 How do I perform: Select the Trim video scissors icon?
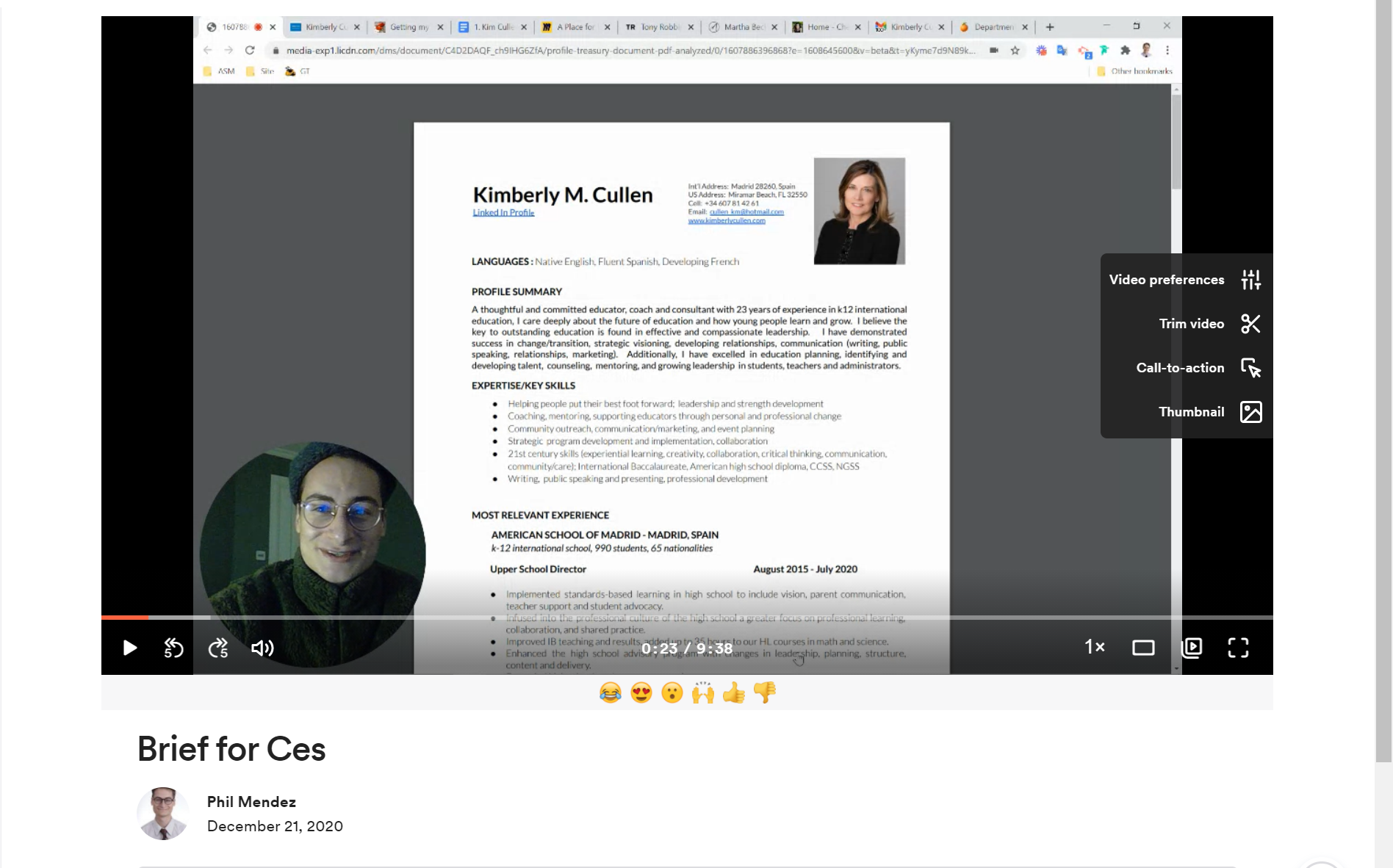[1250, 324]
